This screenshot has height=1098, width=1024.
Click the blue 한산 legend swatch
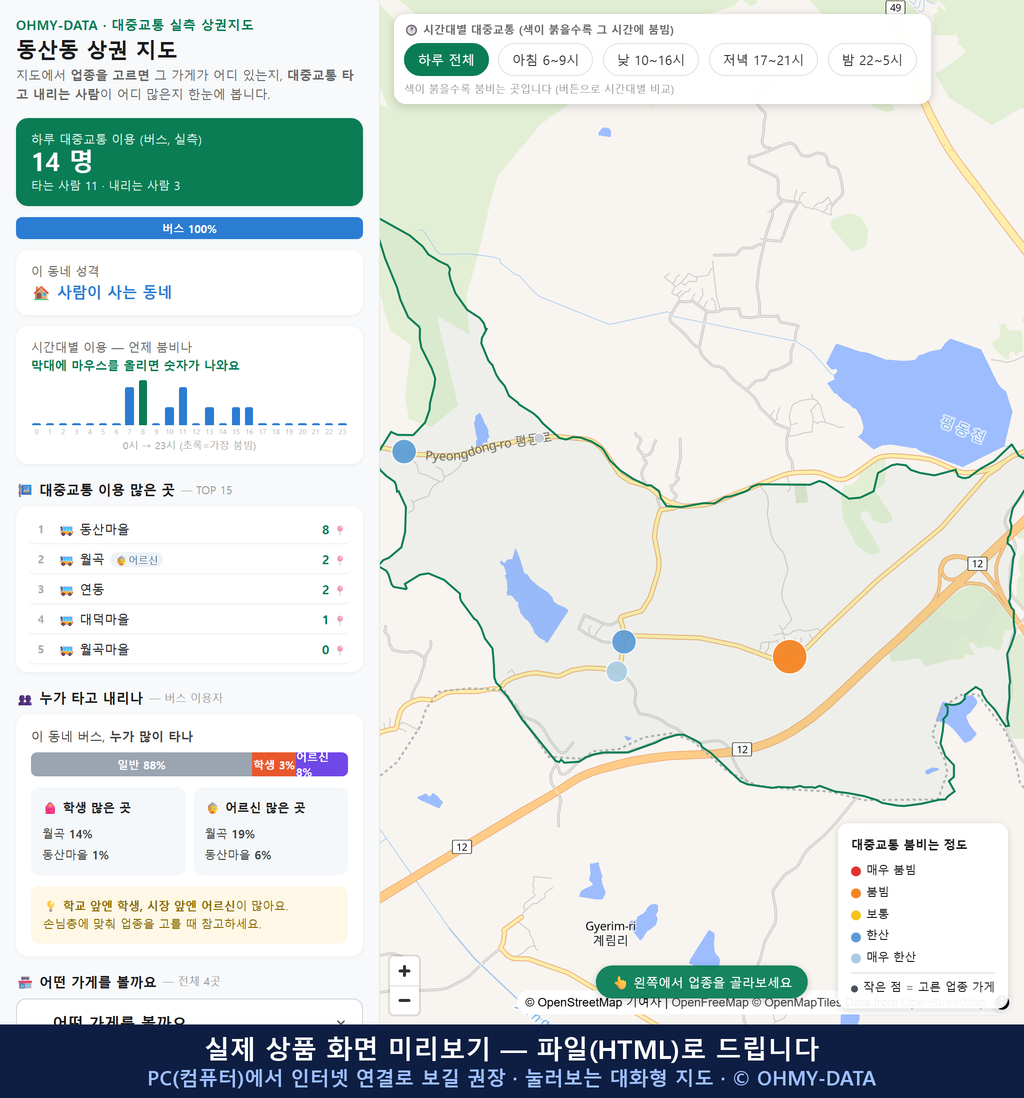pos(855,937)
